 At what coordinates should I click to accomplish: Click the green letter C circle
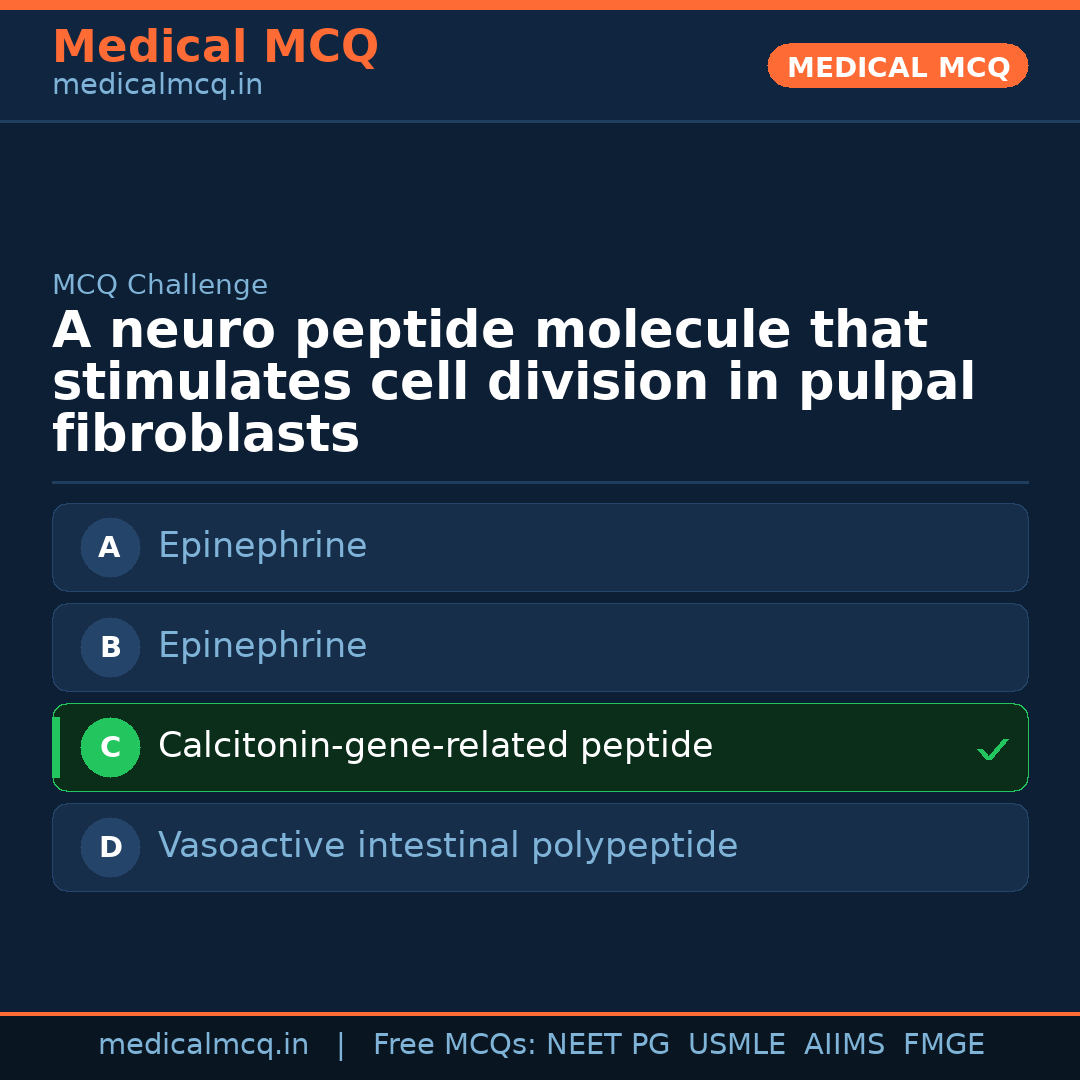coord(110,747)
